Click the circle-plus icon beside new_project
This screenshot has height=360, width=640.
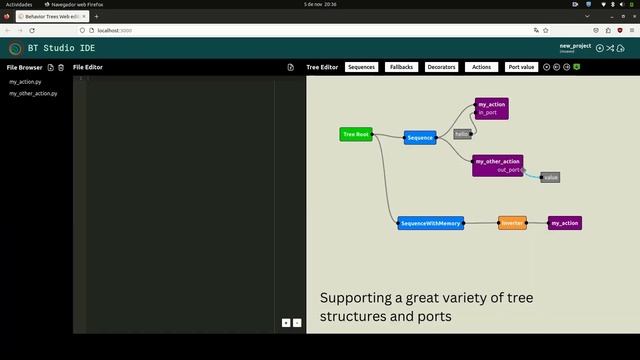coord(600,48)
